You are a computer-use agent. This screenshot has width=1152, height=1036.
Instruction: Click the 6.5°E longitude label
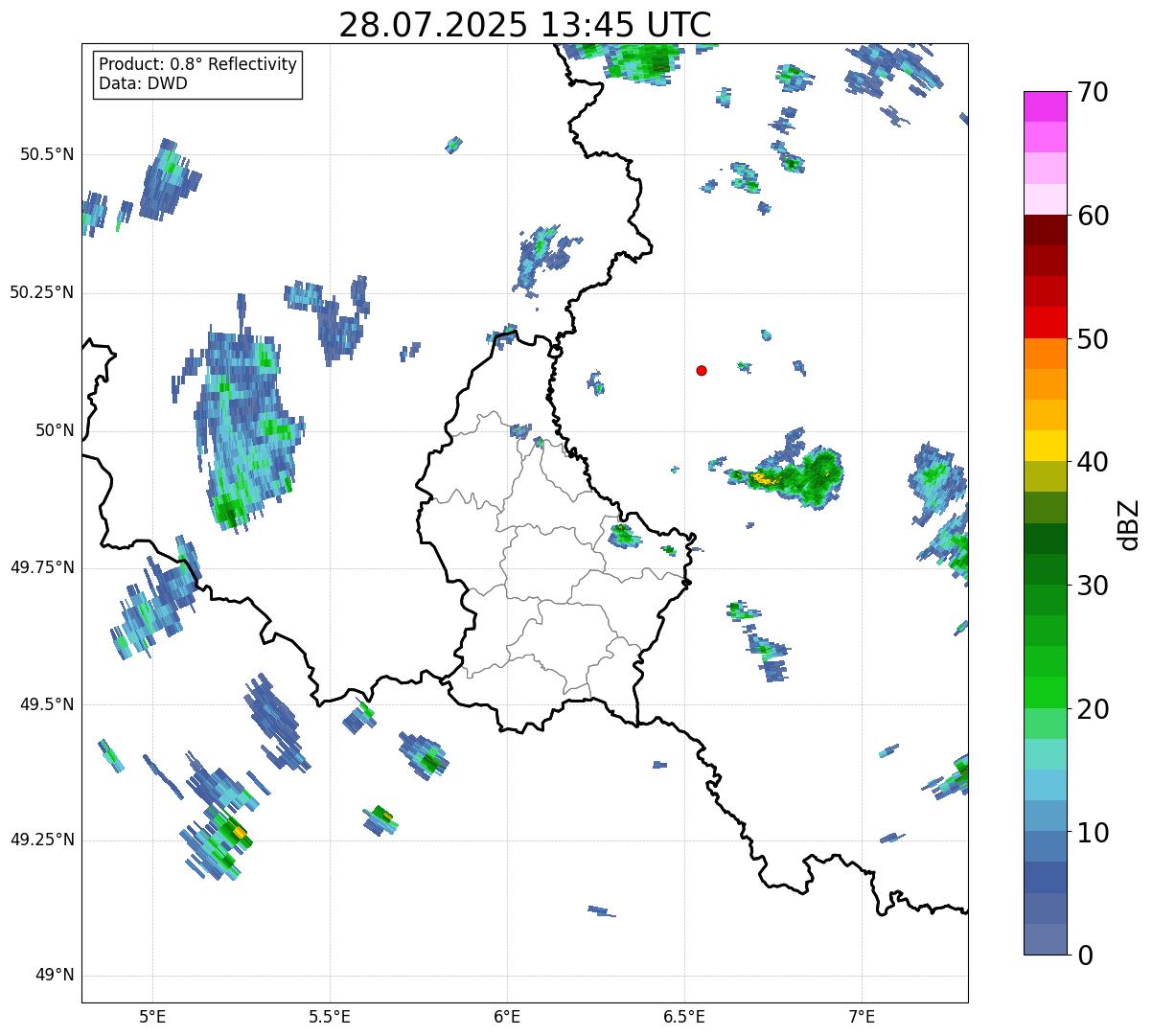click(x=684, y=1016)
